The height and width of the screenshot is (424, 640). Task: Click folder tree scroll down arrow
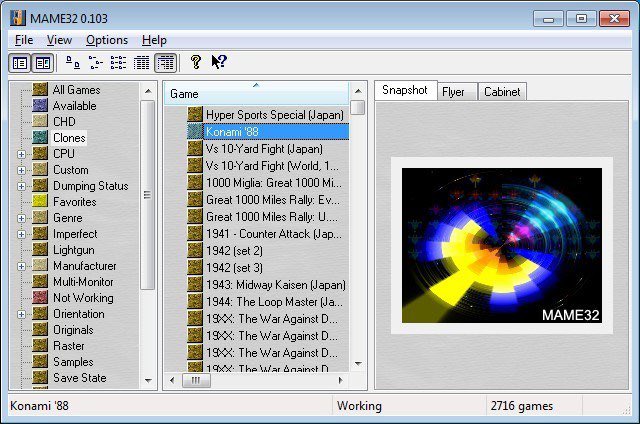(x=148, y=380)
